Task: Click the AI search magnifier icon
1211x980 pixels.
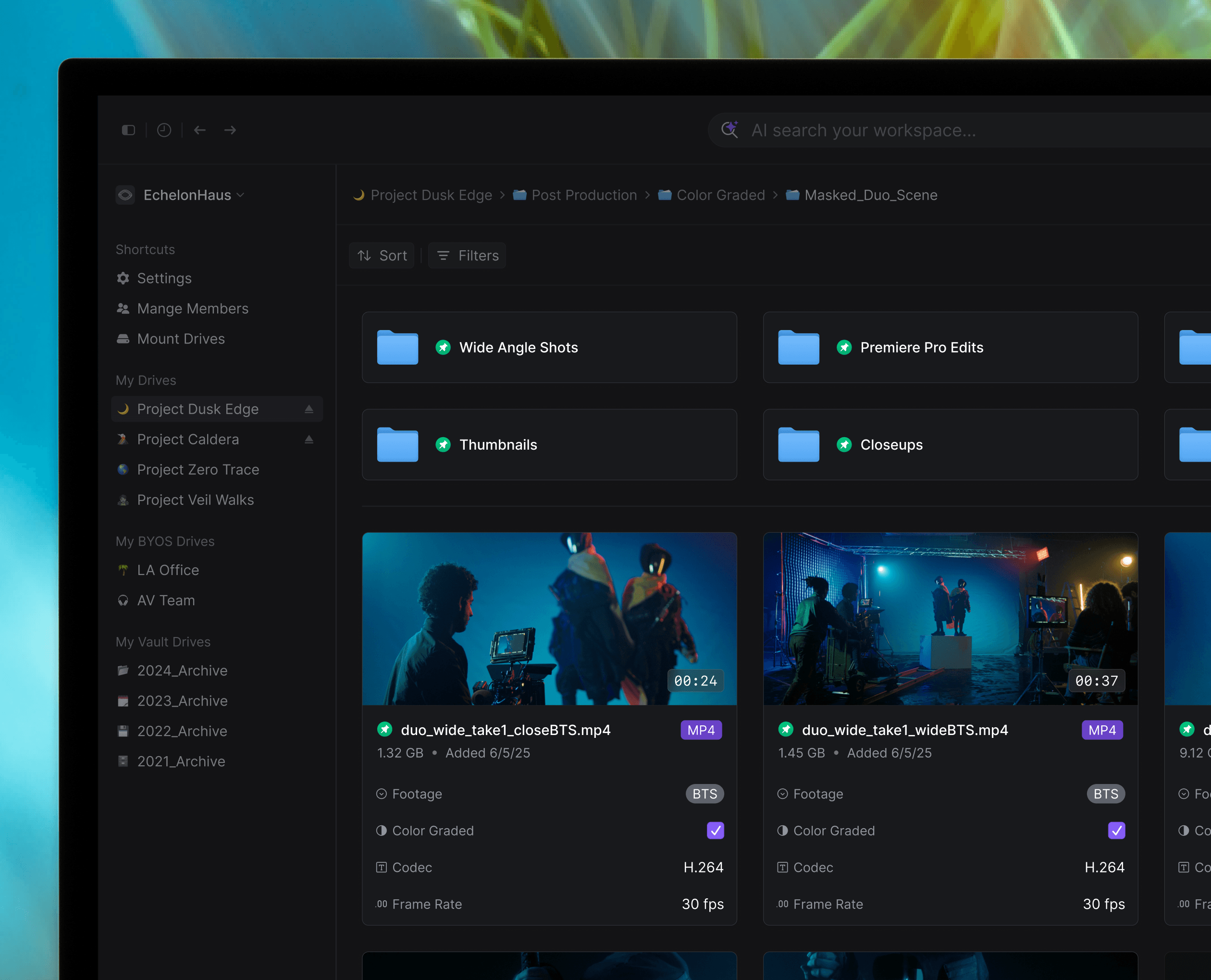Action: tap(729, 130)
